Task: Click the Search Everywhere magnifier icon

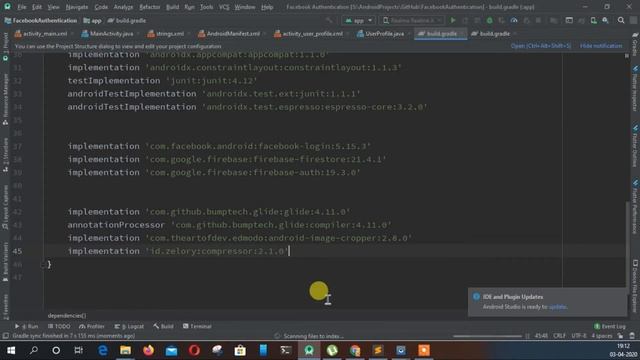Action: [x=621, y=20]
